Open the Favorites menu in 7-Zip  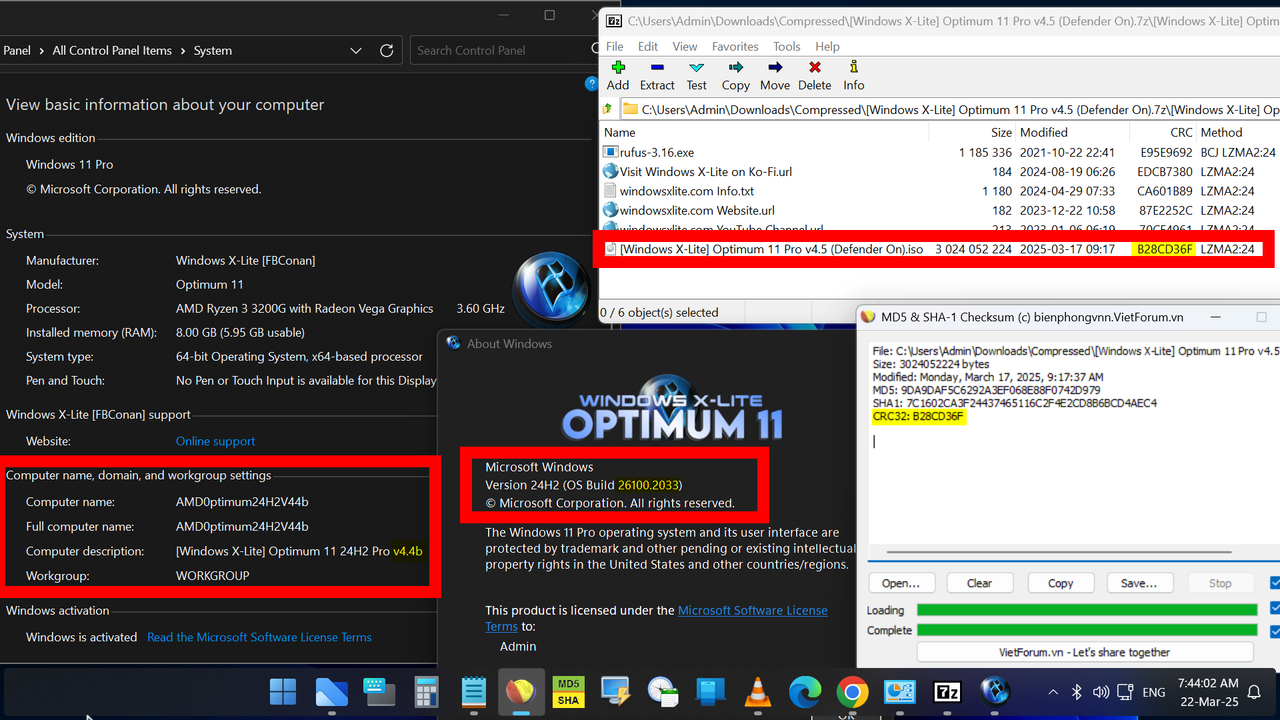tap(735, 46)
